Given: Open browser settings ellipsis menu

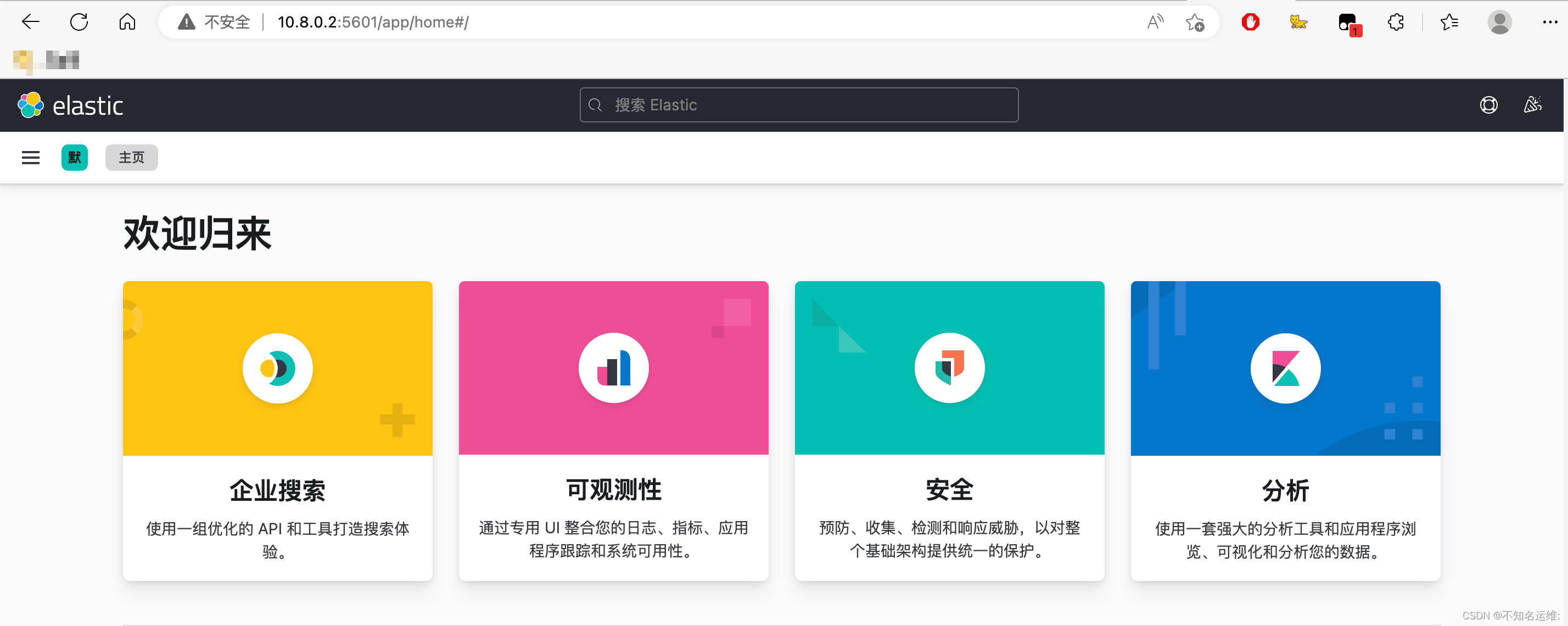Looking at the screenshot, I should coord(1549,23).
